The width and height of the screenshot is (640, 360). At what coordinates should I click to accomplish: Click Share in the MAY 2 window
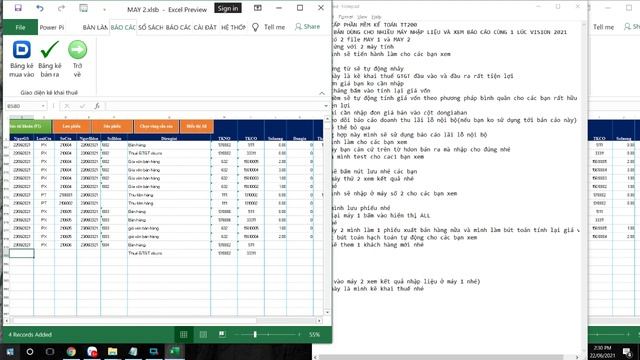pyautogui.click(x=307, y=27)
